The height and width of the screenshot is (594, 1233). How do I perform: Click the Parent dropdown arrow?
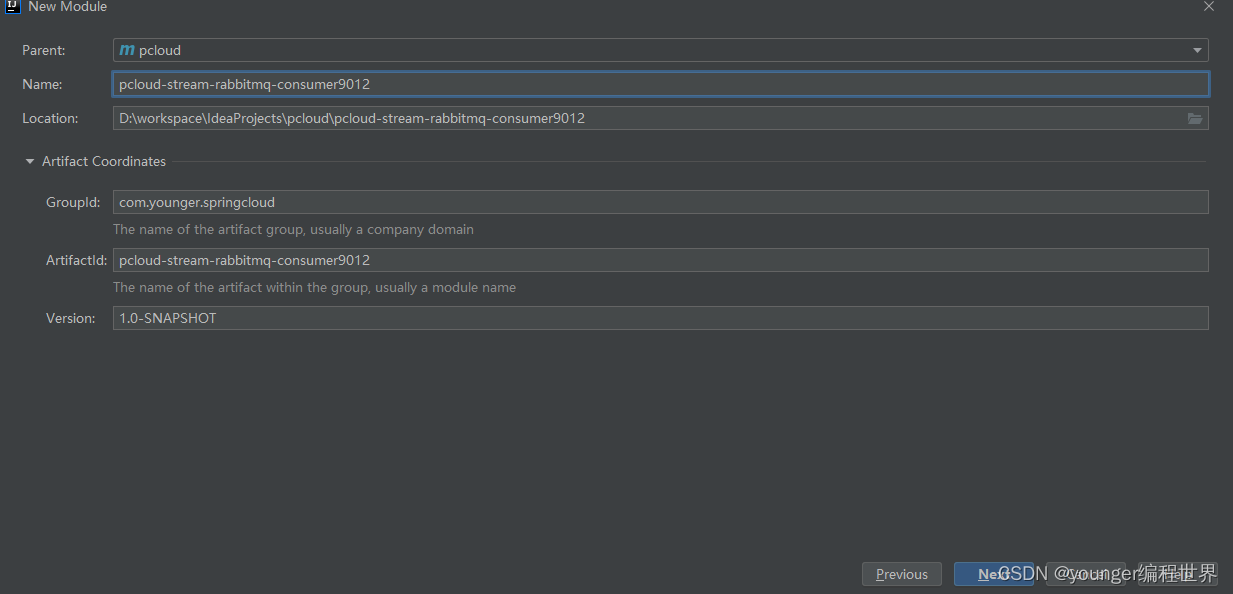[1197, 50]
